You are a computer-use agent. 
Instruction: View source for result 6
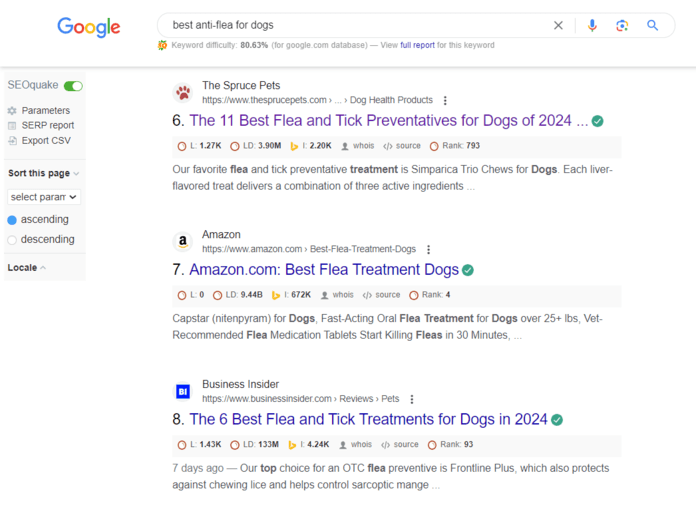(402, 146)
